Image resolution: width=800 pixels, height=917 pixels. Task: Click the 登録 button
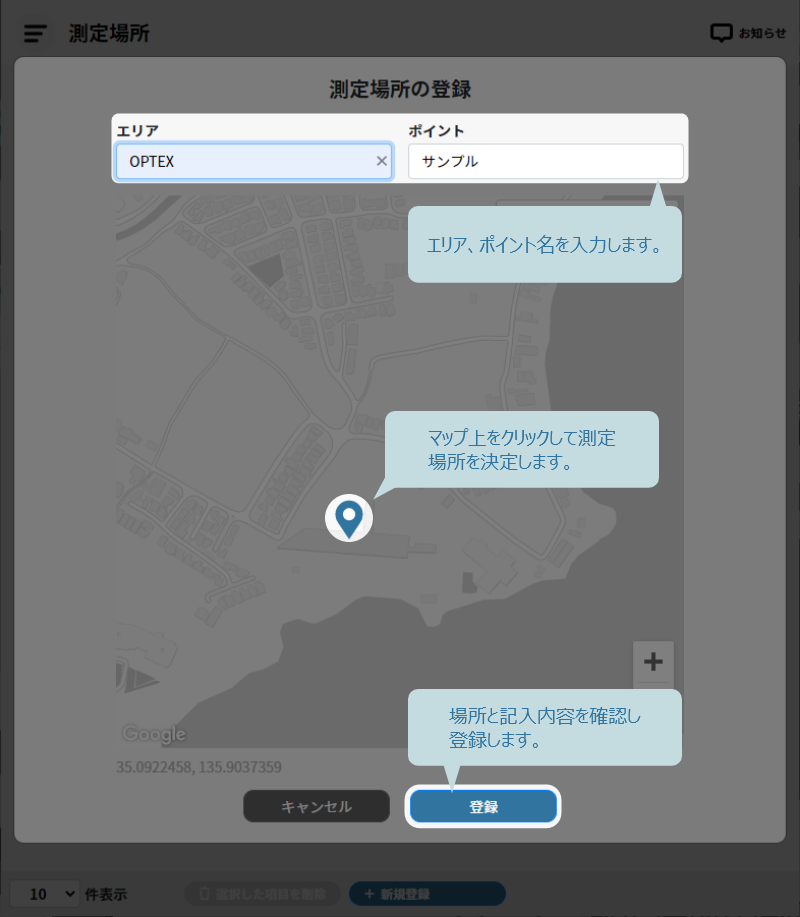(x=483, y=806)
